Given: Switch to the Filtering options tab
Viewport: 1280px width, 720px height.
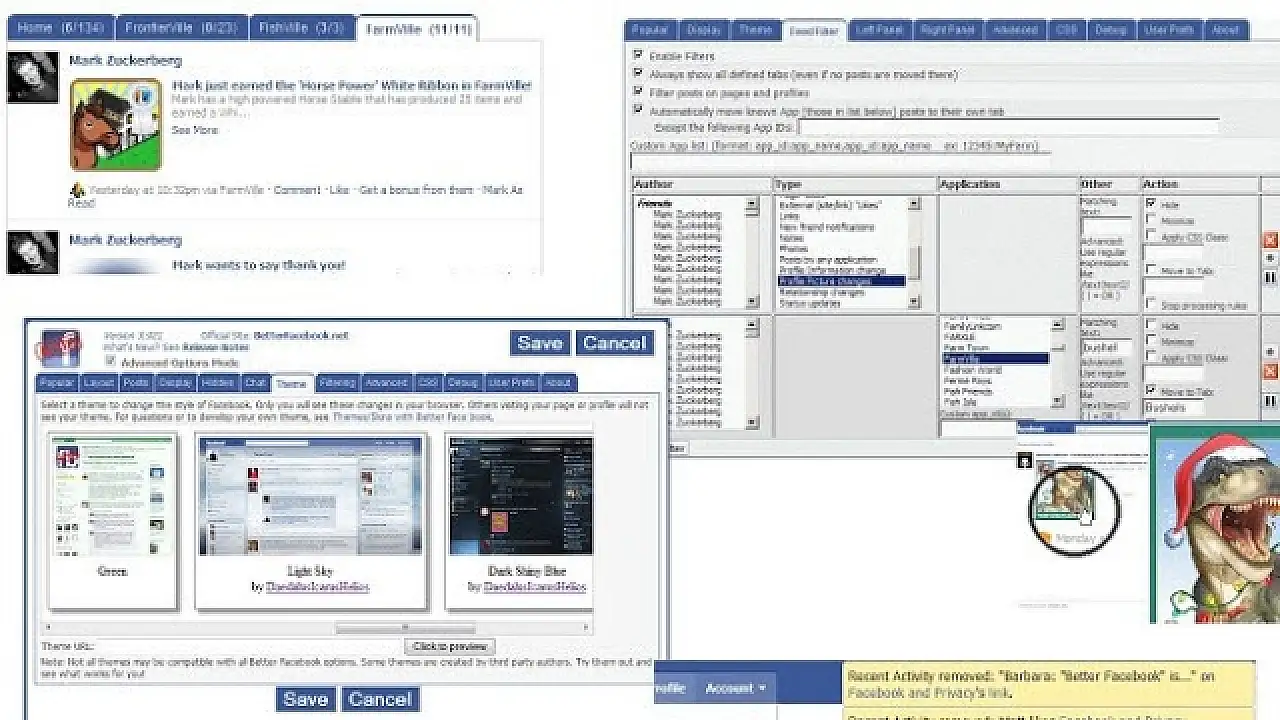Looking at the screenshot, I should tap(337, 383).
